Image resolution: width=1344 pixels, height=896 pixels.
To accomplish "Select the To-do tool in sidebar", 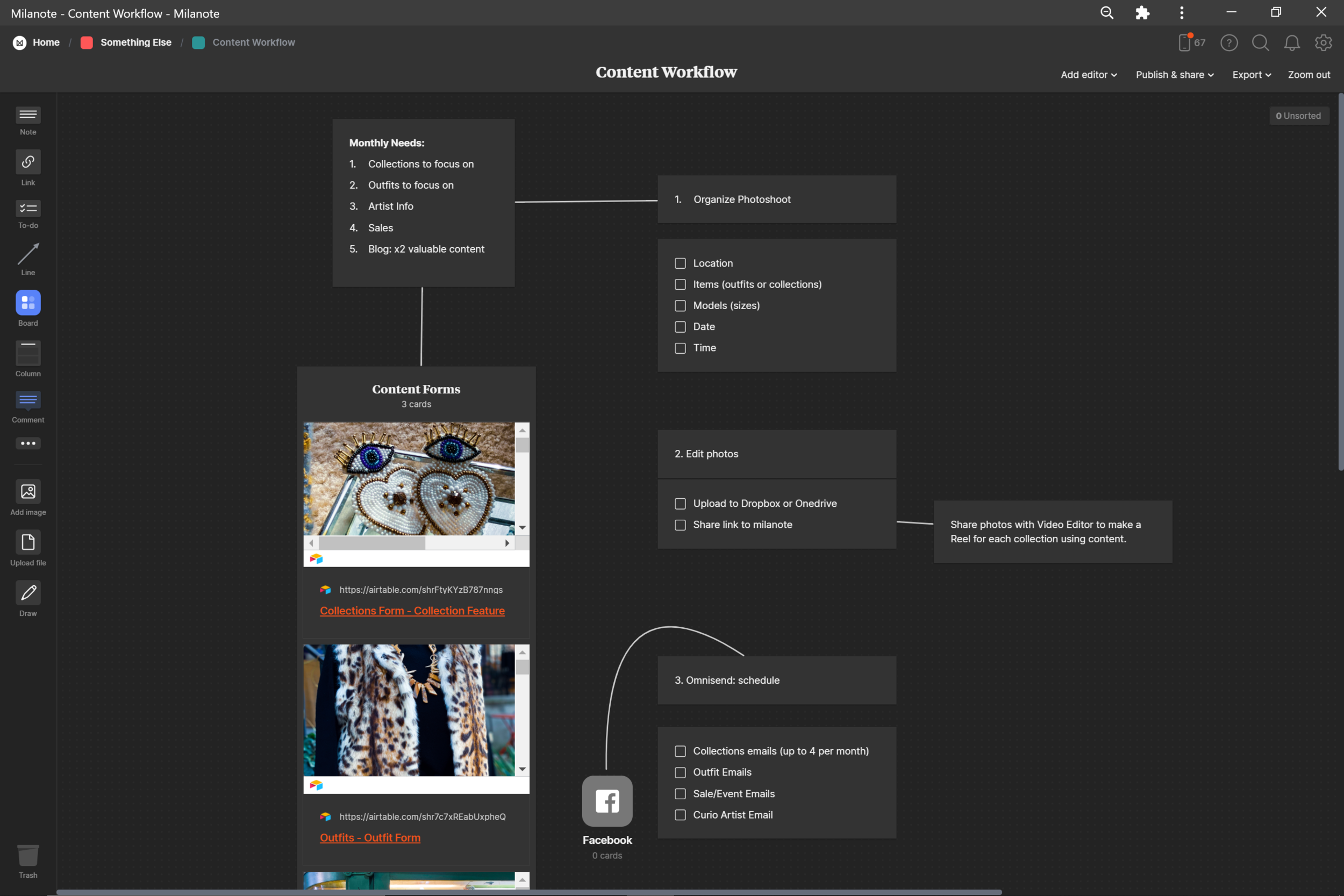I will [28, 214].
